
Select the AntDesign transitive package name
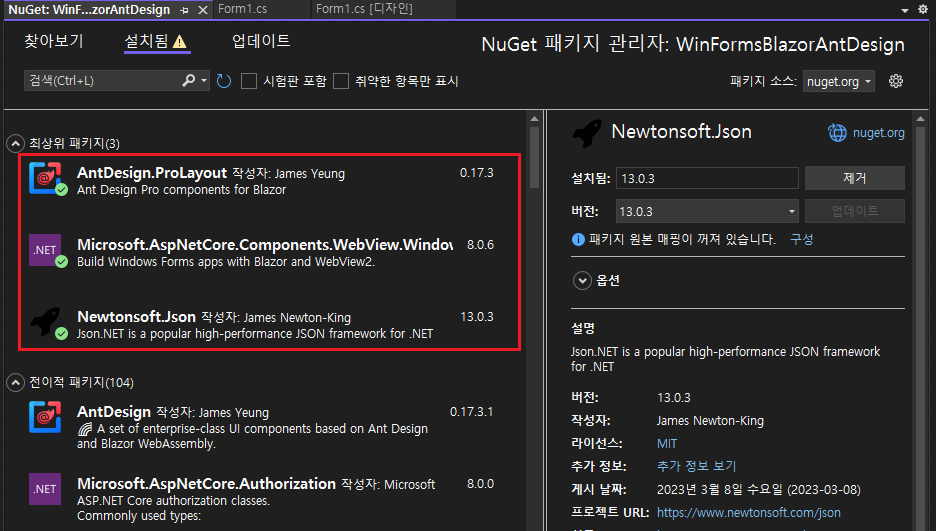coord(113,412)
